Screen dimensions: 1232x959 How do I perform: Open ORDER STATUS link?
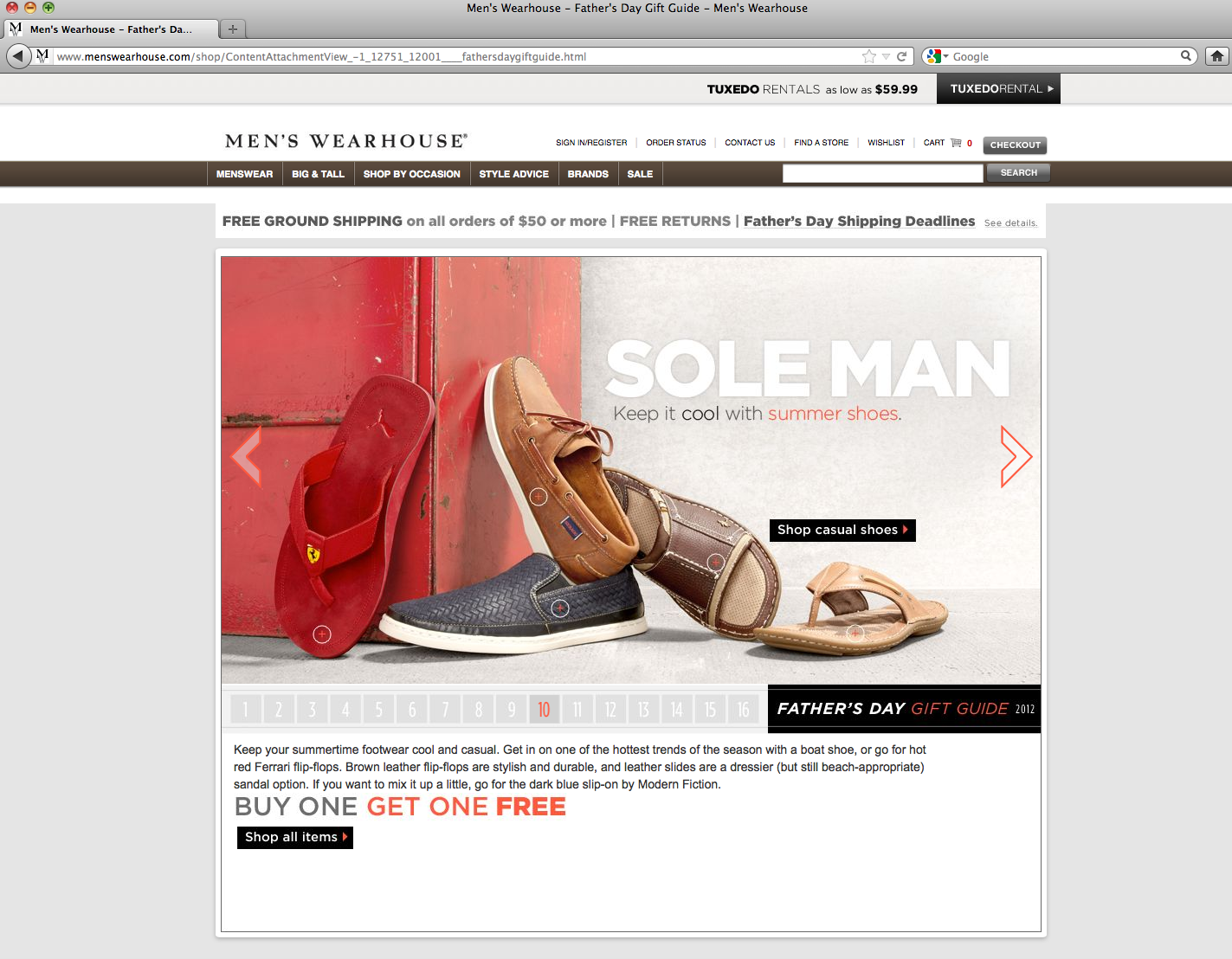(x=676, y=143)
